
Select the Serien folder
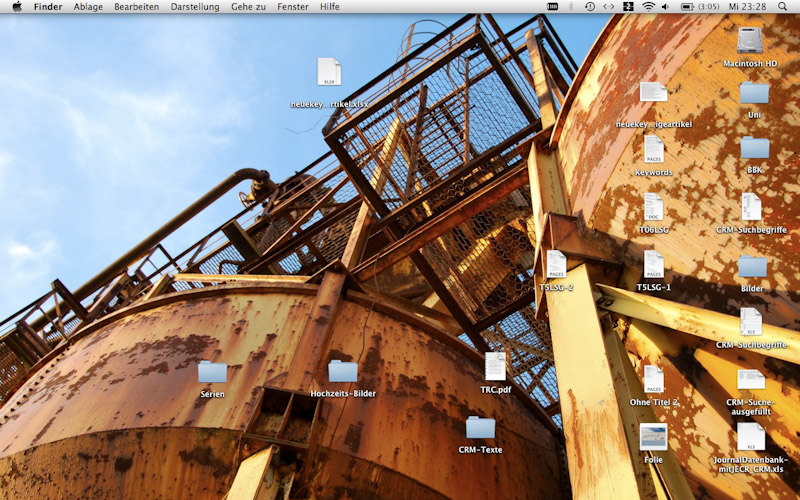coord(212,371)
